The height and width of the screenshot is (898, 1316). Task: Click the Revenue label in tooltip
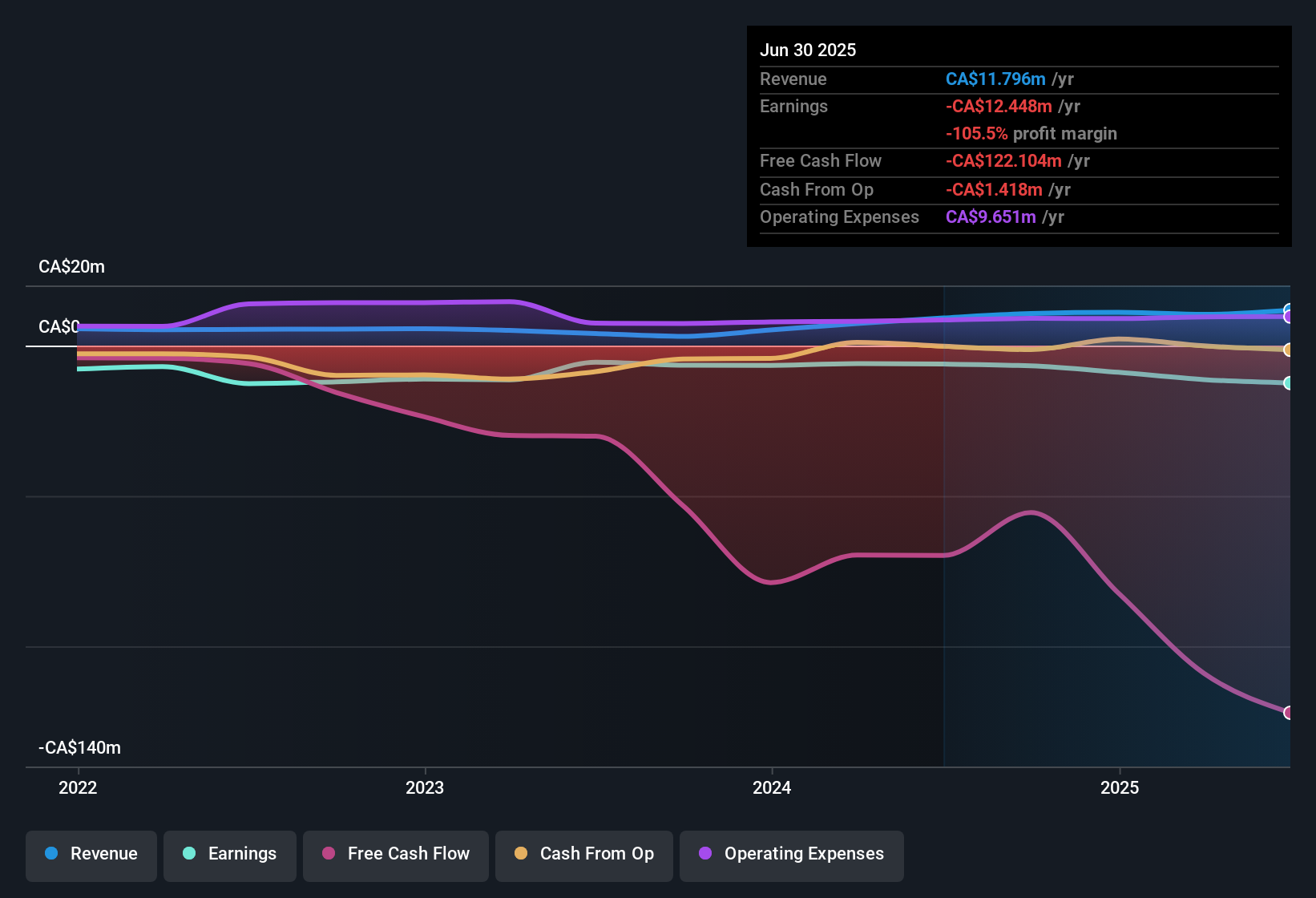click(x=793, y=79)
